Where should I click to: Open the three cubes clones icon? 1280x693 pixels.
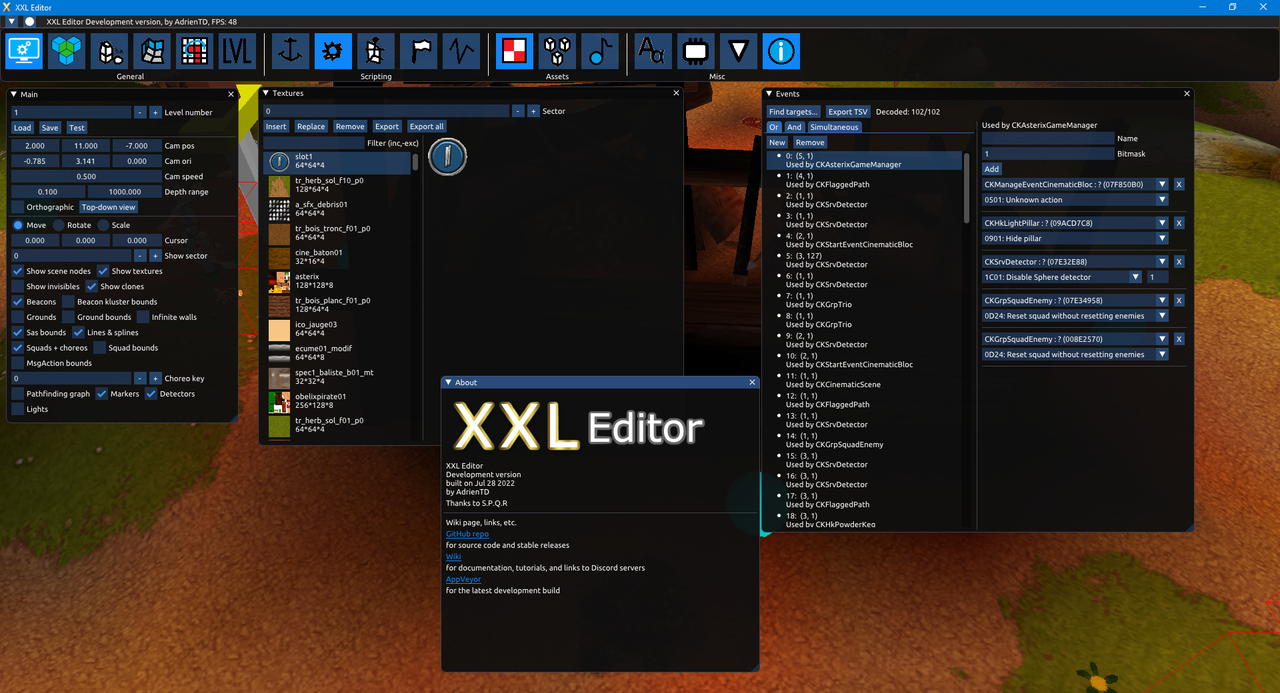click(x=557, y=51)
